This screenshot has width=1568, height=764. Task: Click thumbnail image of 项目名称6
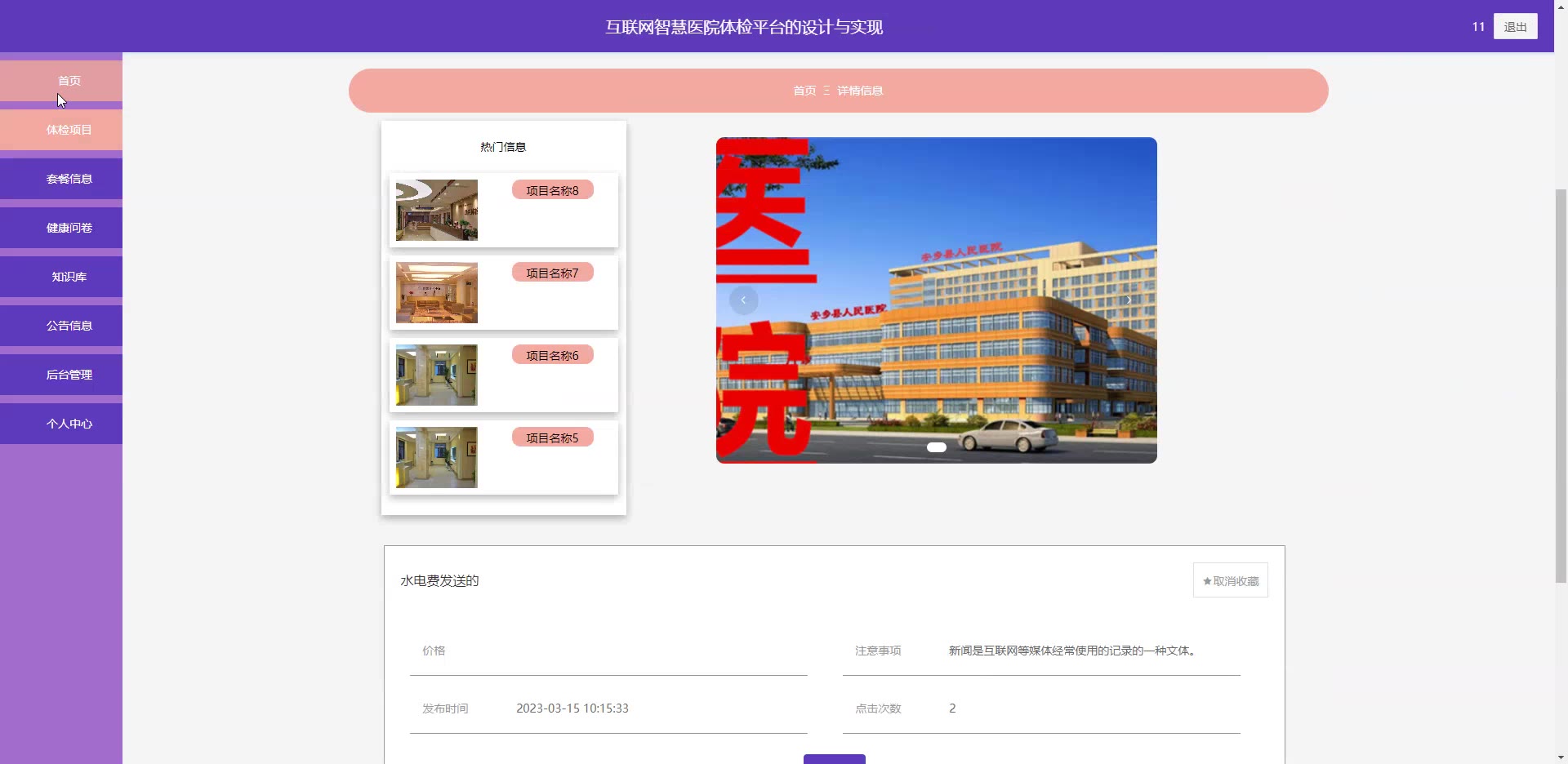click(437, 375)
